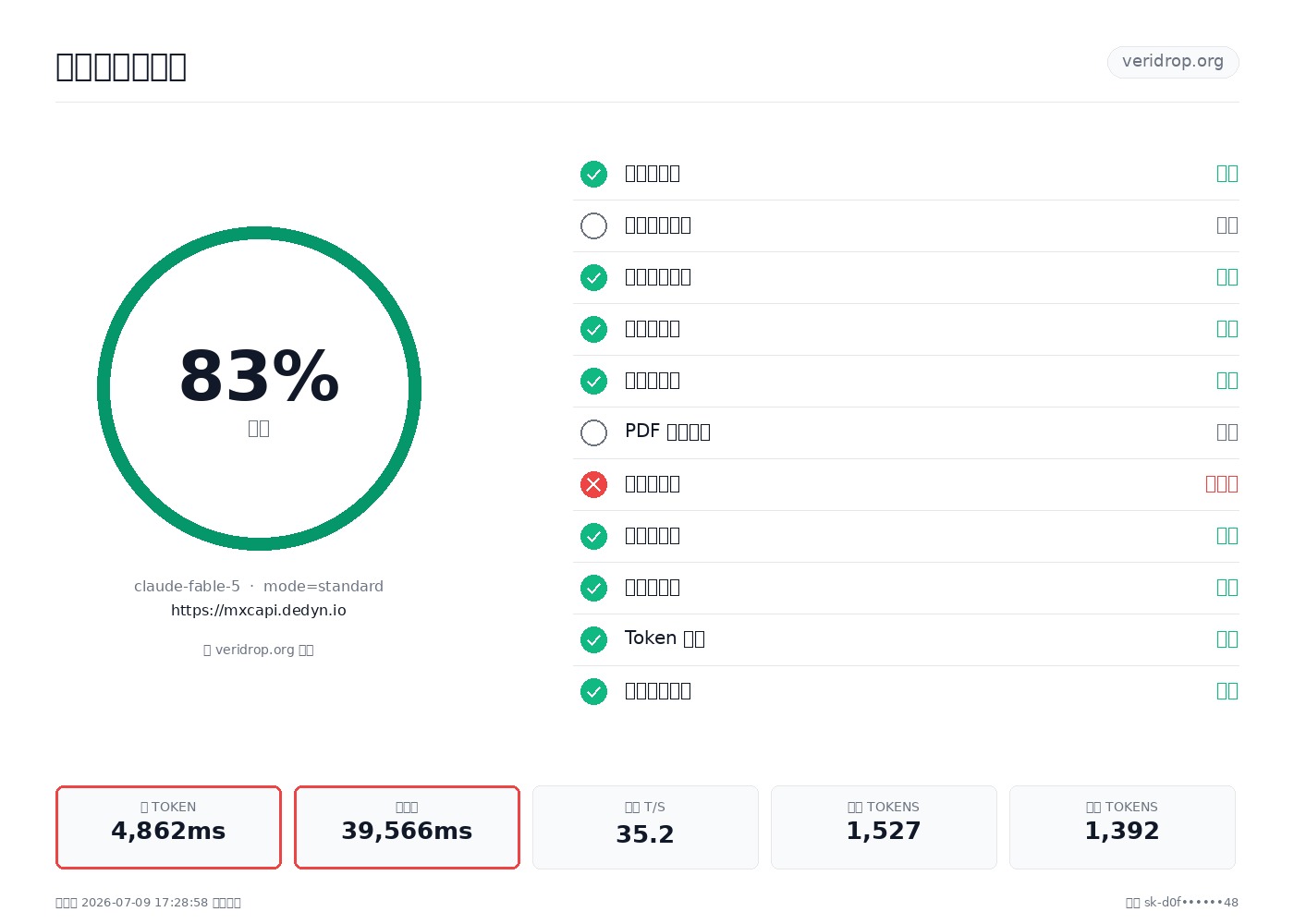Select the PDF check row label
This screenshot has width=1294, height=924.
pos(667,432)
